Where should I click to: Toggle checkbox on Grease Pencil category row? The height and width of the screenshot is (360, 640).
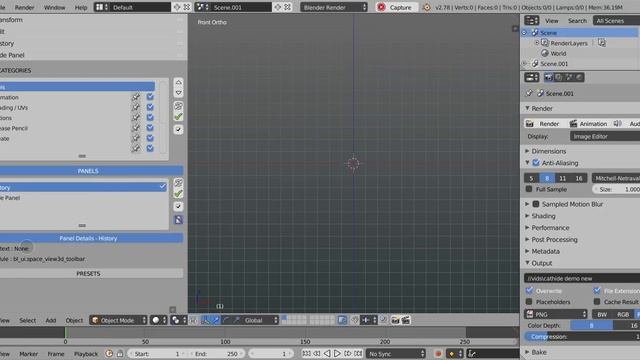coord(150,128)
